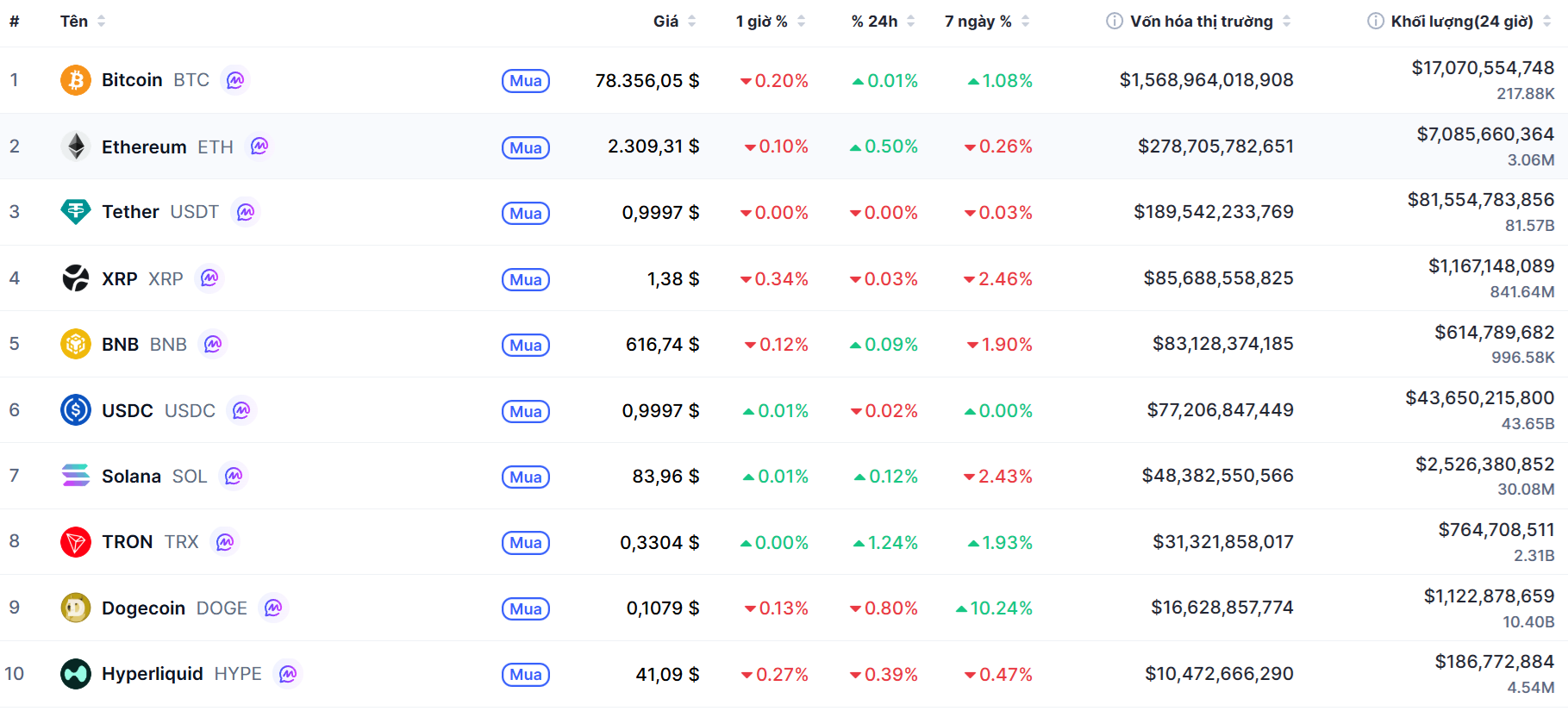Click rank number 10 in table
Viewport: 1568px width, 711px height.
point(15,674)
